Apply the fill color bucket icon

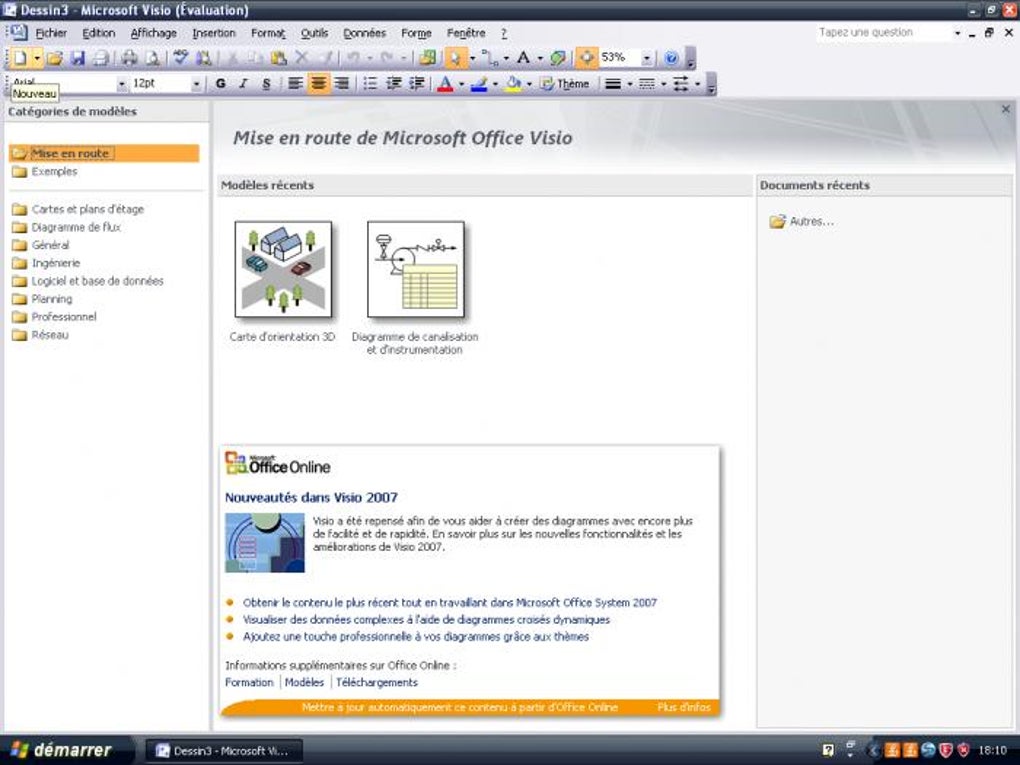[513, 83]
